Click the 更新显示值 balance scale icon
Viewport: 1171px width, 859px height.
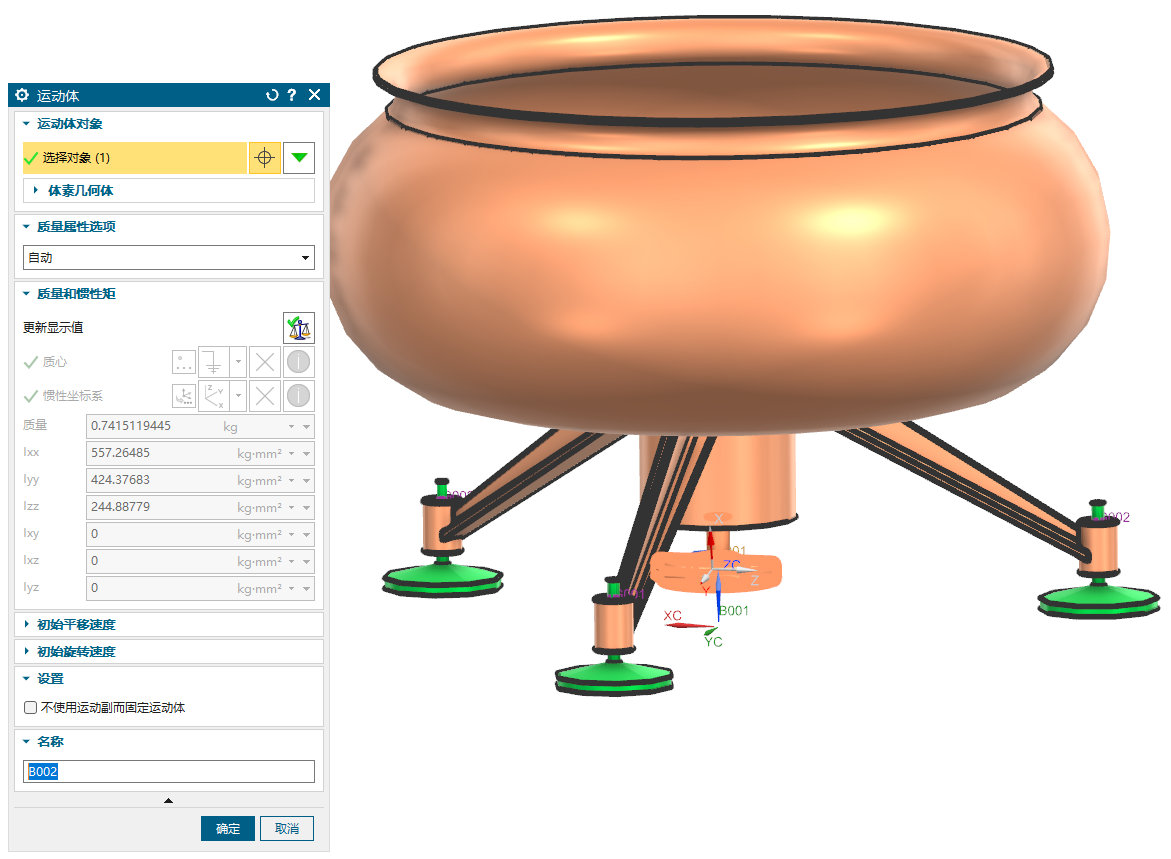298,327
